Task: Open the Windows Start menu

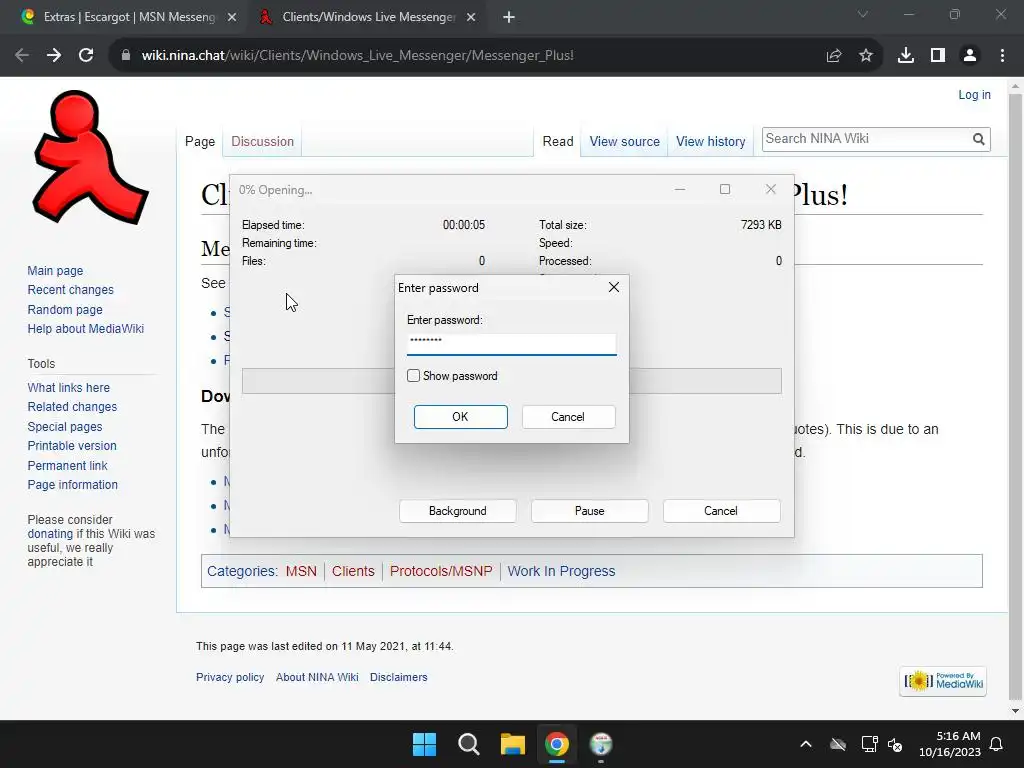Action: coord(424,744)
